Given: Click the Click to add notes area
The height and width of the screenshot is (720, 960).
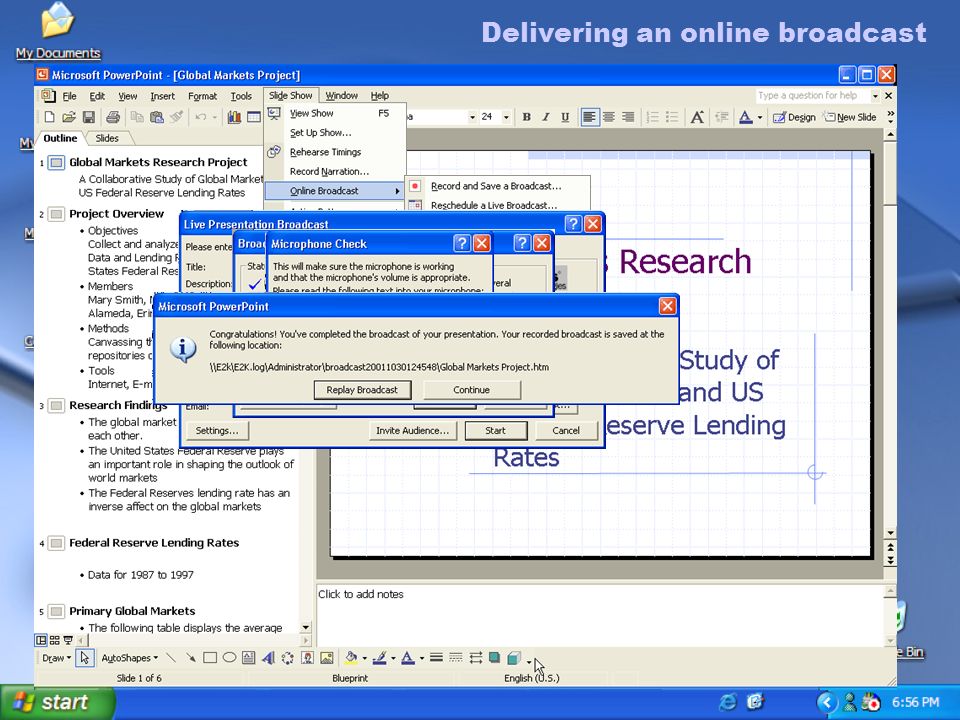Looking at the screenshot, I should (x=600, y=614).
